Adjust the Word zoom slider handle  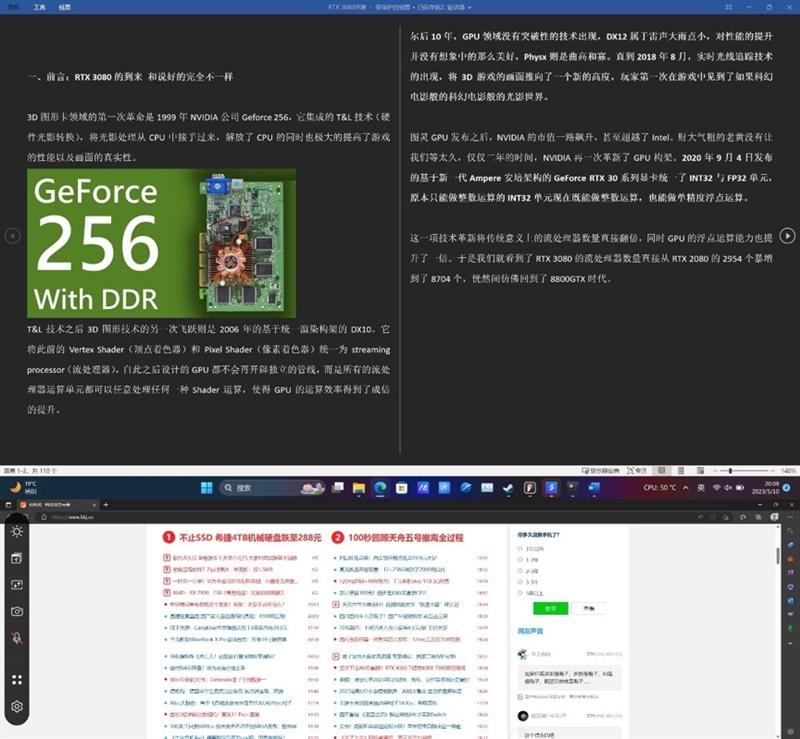pyautogui.click(x=731, y=471)
